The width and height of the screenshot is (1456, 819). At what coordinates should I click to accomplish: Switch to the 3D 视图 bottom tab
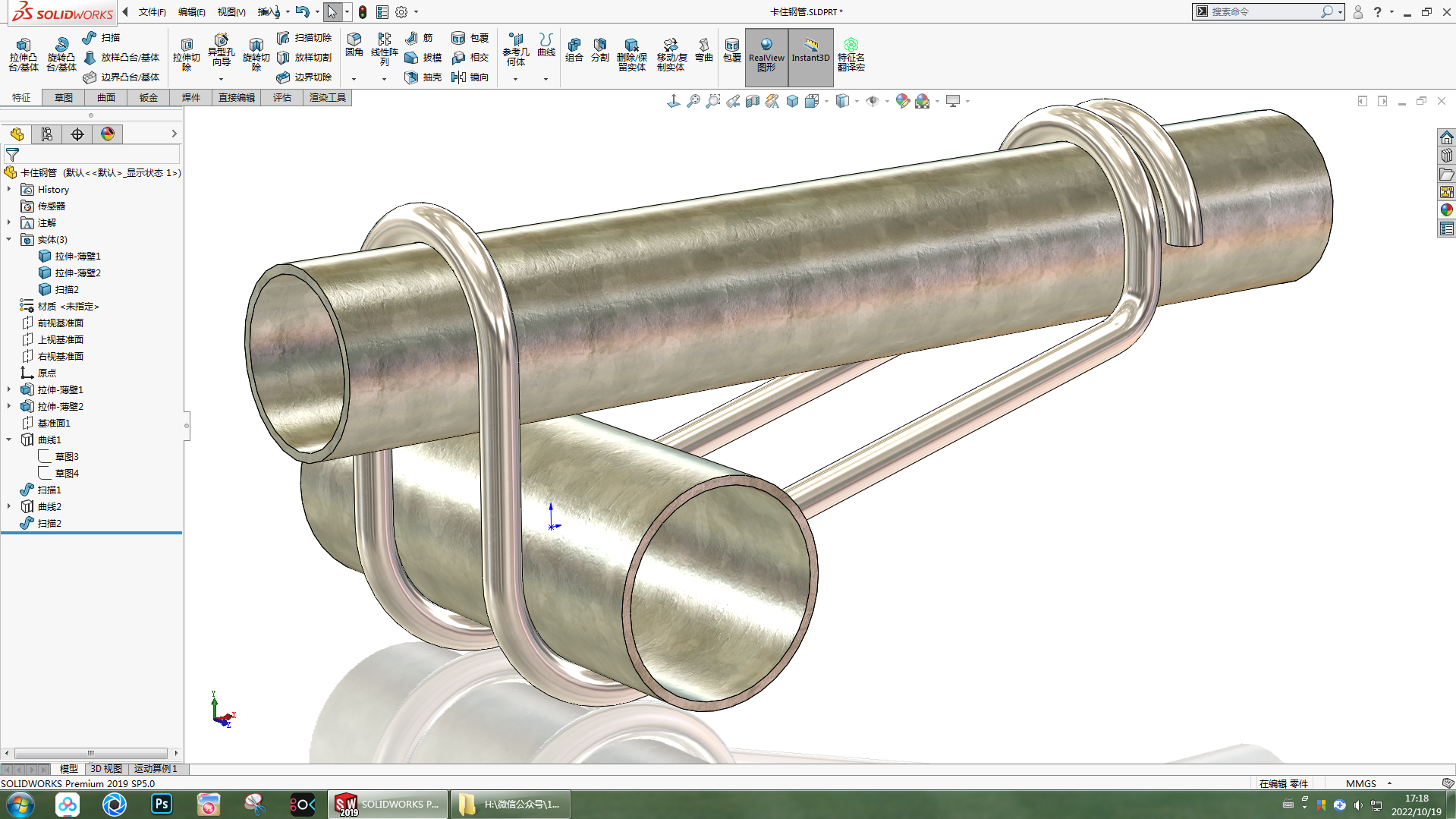(106, 769)
